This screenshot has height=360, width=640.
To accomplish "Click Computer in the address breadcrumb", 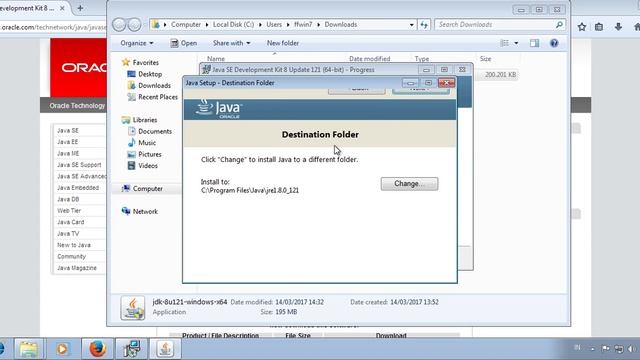I will tap(186, 24).
